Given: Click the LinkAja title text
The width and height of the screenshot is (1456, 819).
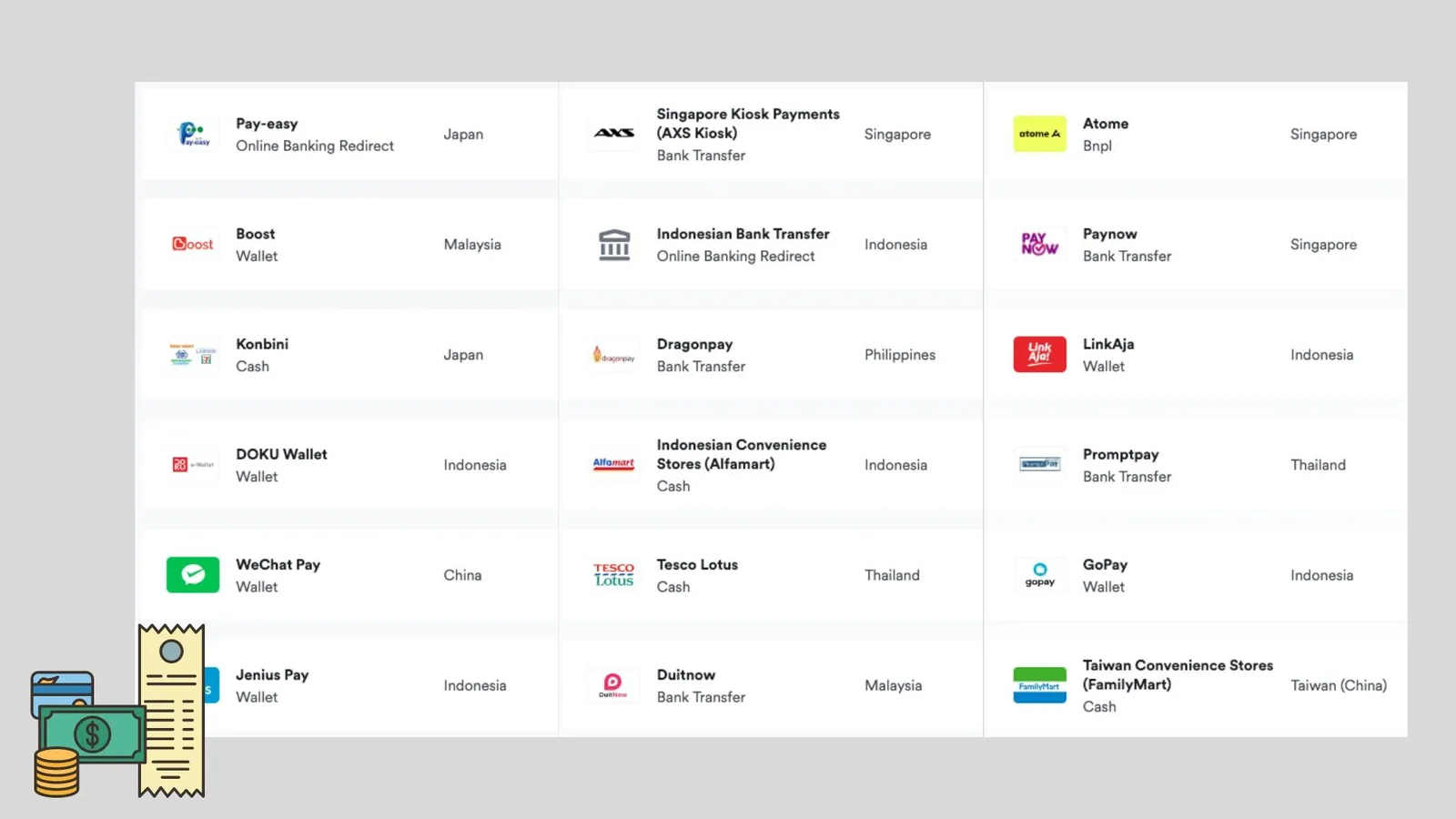Looking at the screenshot, I should coord(1108,344).
